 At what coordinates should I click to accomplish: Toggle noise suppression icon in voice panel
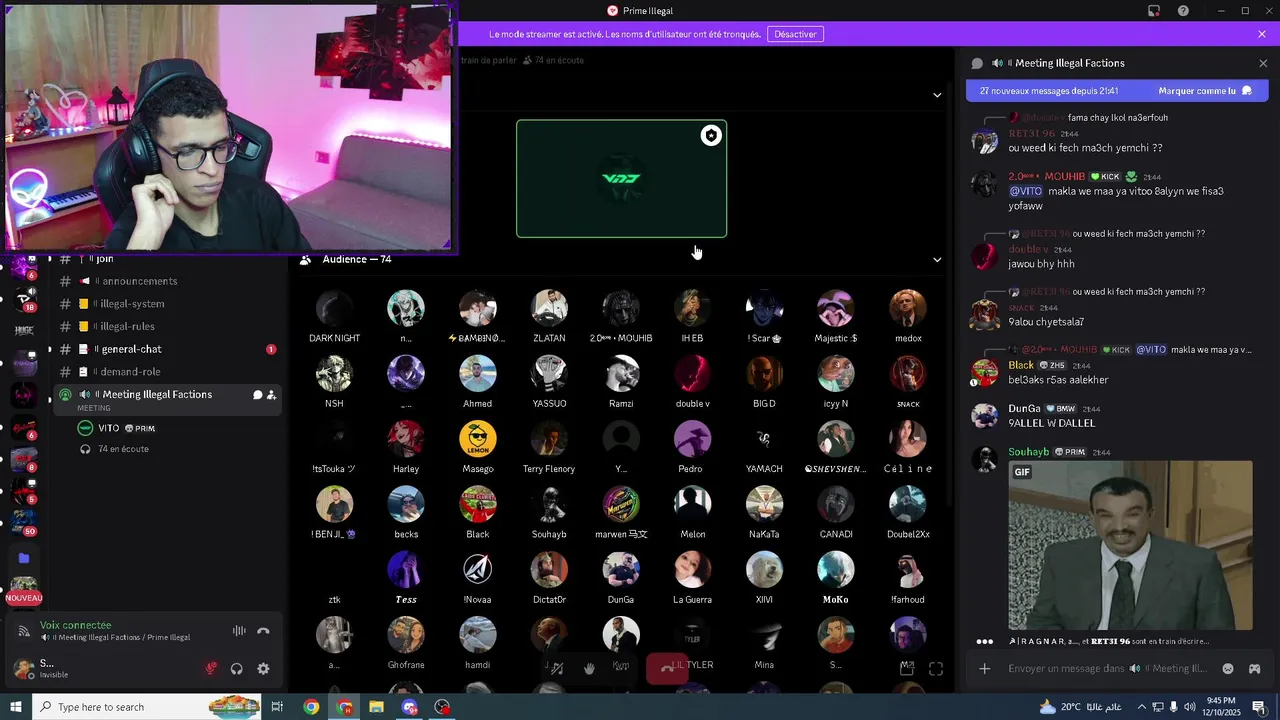239,631
